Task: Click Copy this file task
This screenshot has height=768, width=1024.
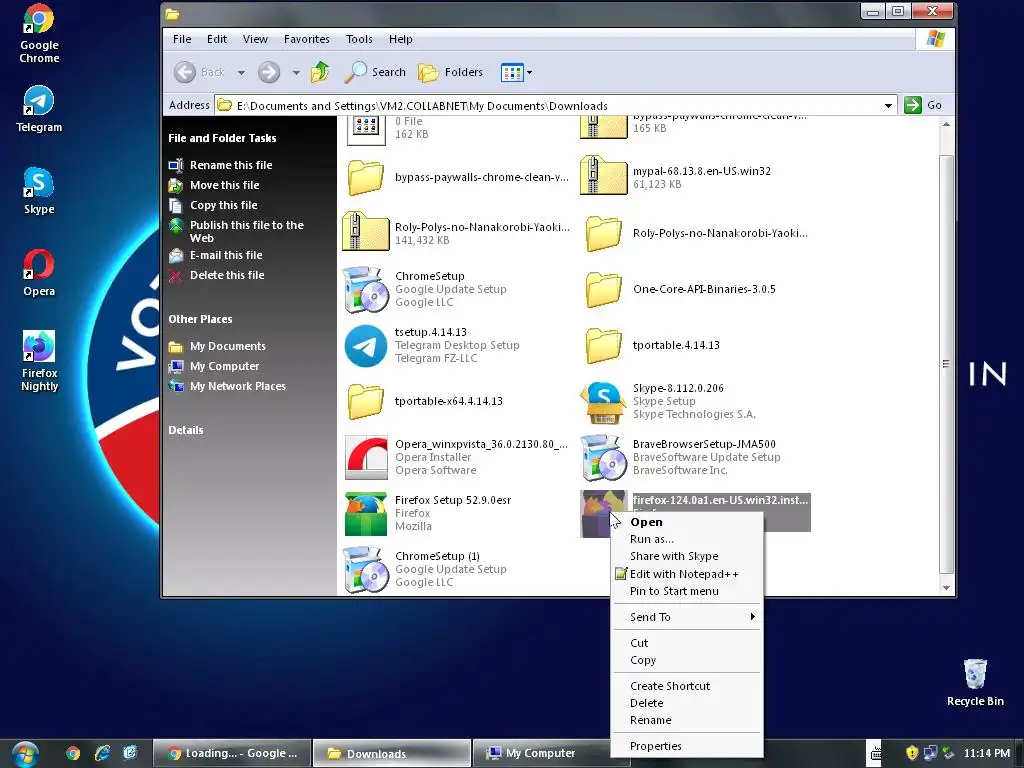Action: coord(213,205)
